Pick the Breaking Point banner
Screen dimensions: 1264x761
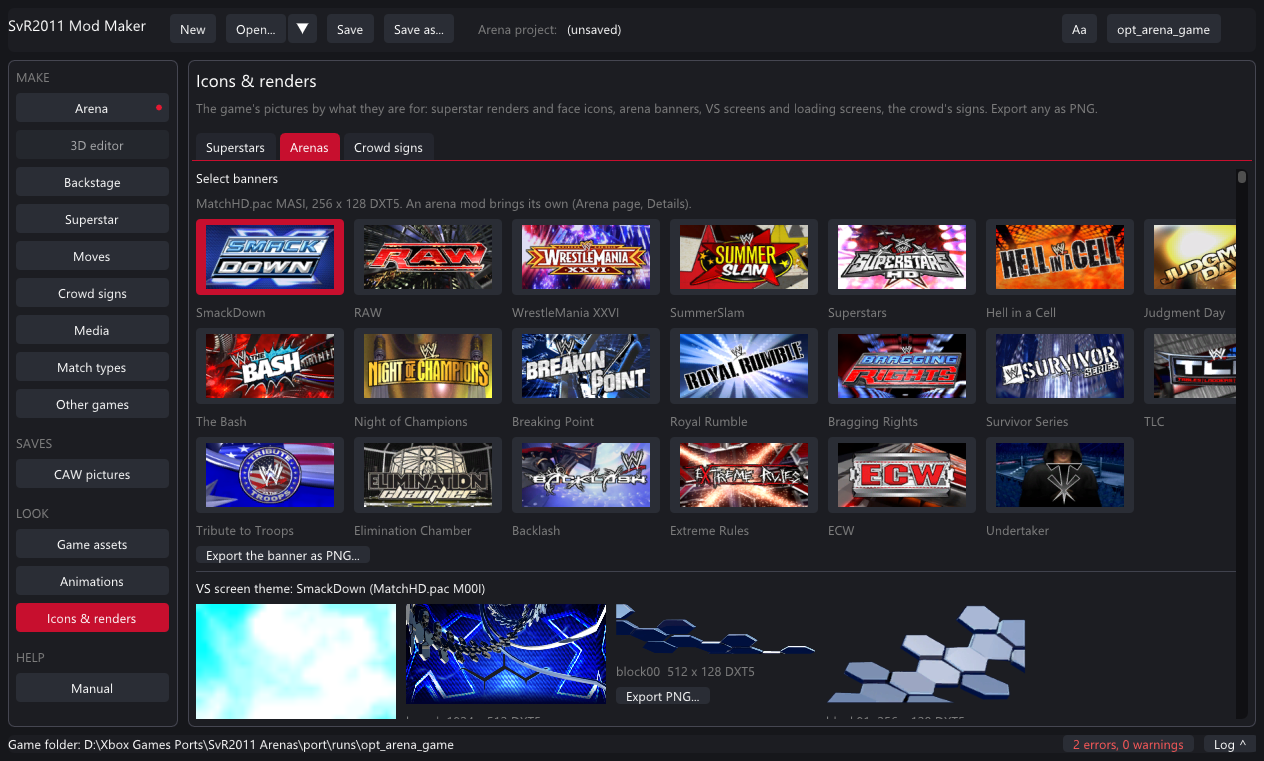tap(586, 366)
